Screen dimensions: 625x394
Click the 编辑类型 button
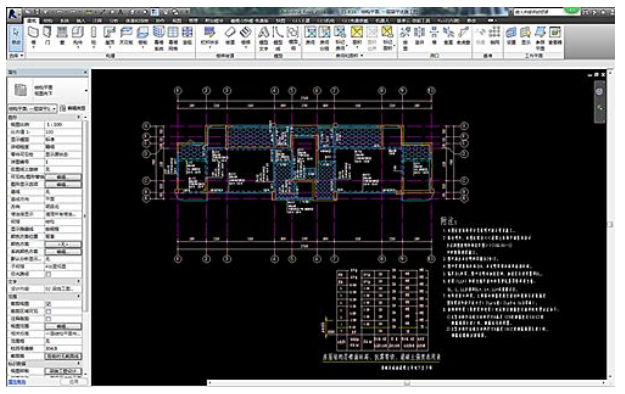point(73,108)
